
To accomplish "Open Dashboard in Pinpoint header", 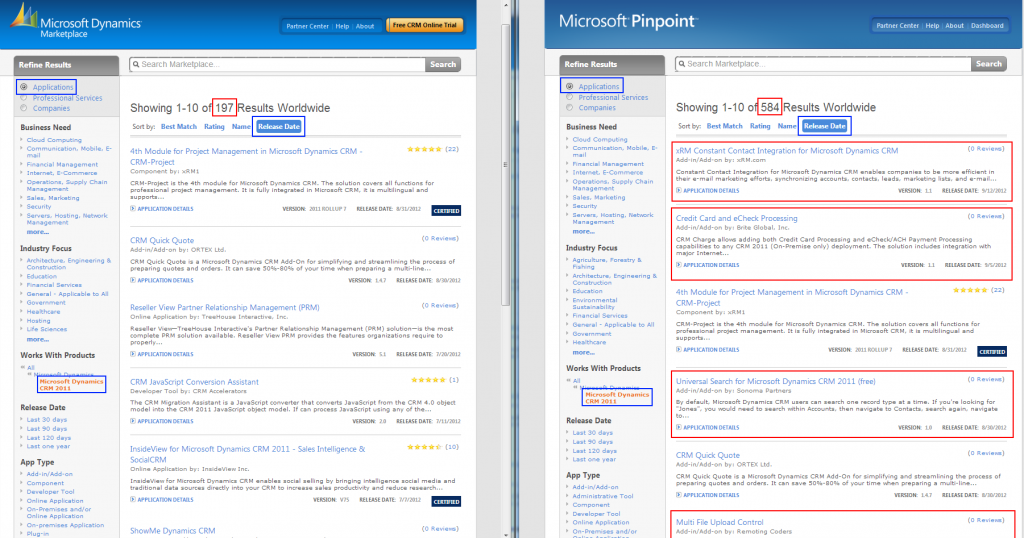I will pos(987,26).
